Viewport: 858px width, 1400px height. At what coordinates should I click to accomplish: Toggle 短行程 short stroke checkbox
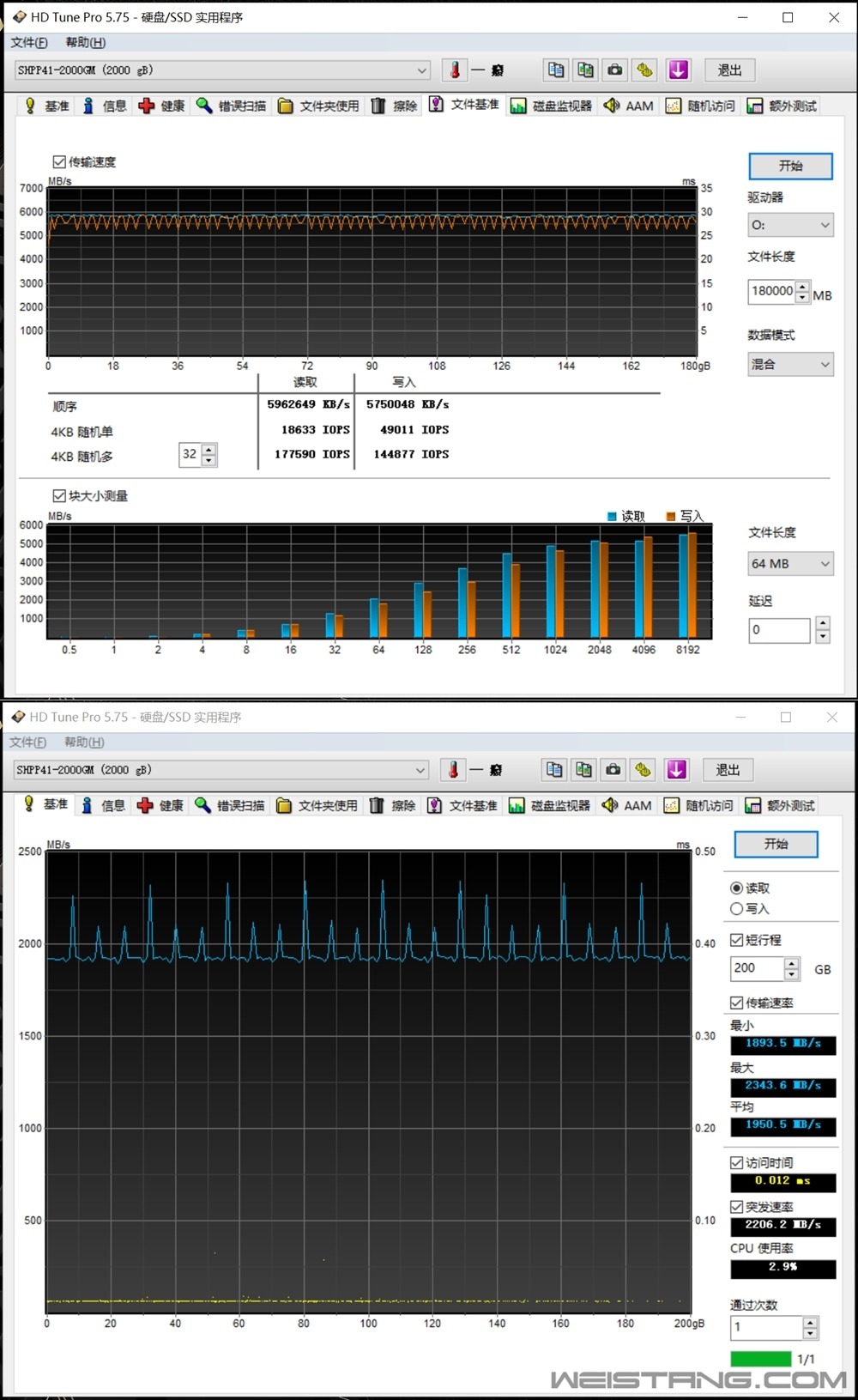736,940
